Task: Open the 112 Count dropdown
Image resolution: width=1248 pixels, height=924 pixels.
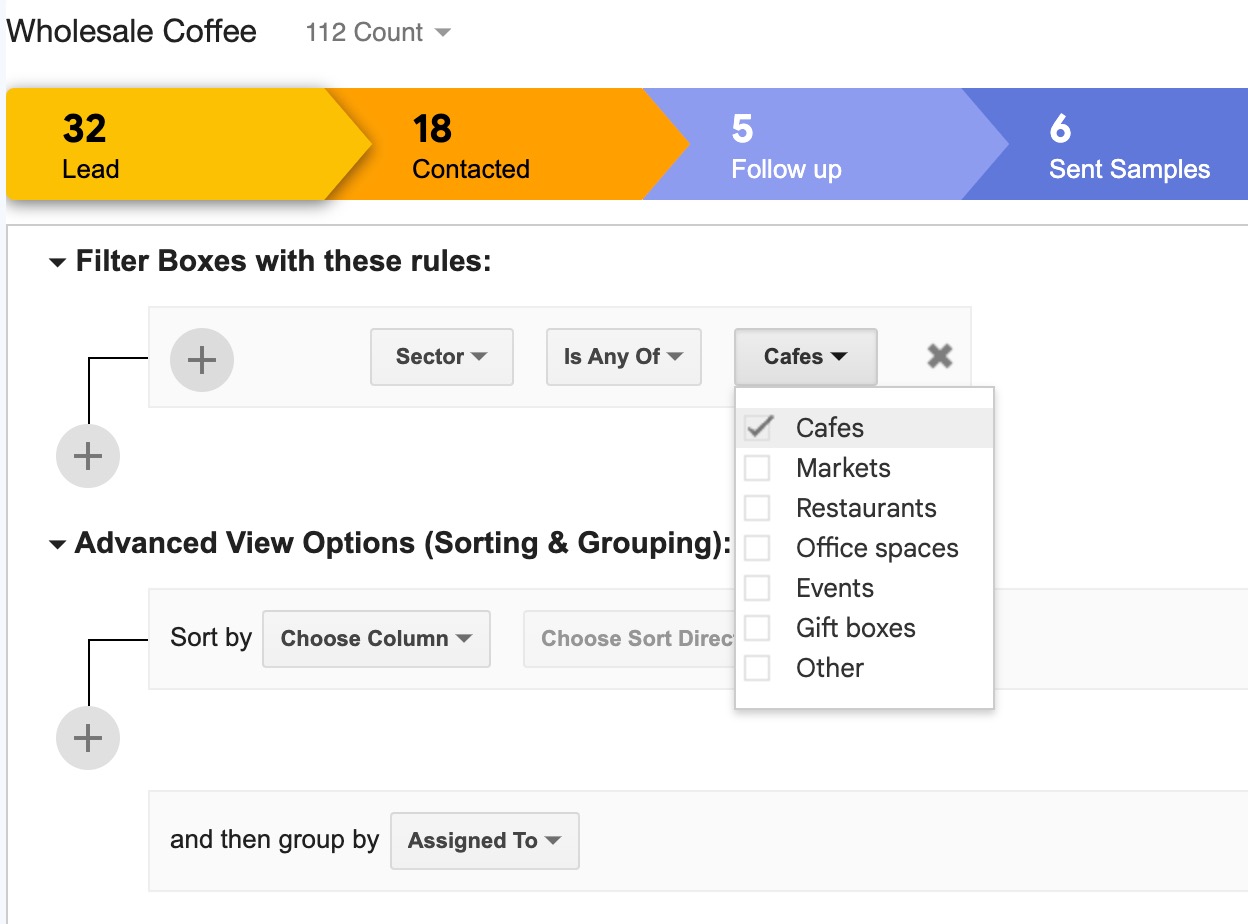Action: tap(378, 32)
